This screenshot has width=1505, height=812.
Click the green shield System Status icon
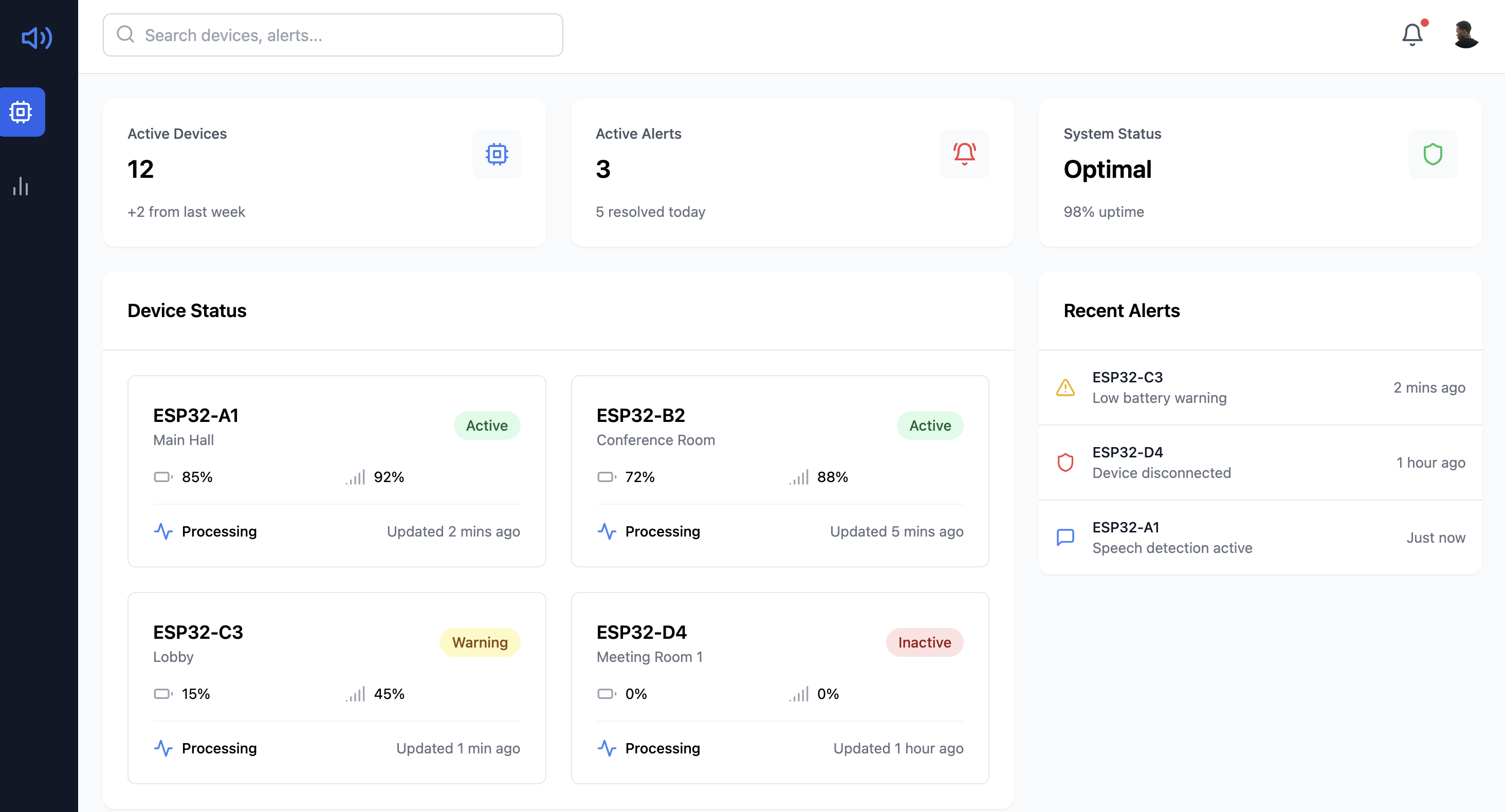coord(1433,154)
